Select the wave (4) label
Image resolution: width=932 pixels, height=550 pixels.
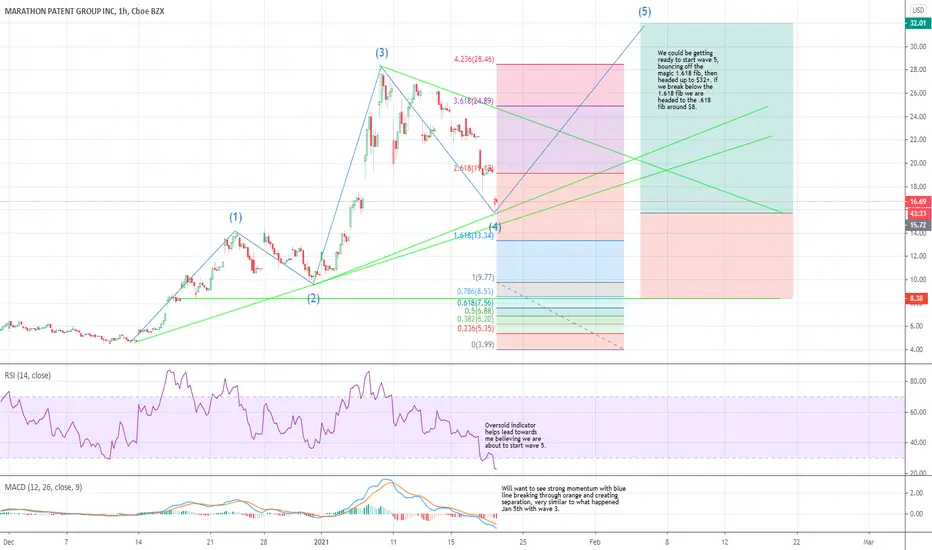point(495,227)
